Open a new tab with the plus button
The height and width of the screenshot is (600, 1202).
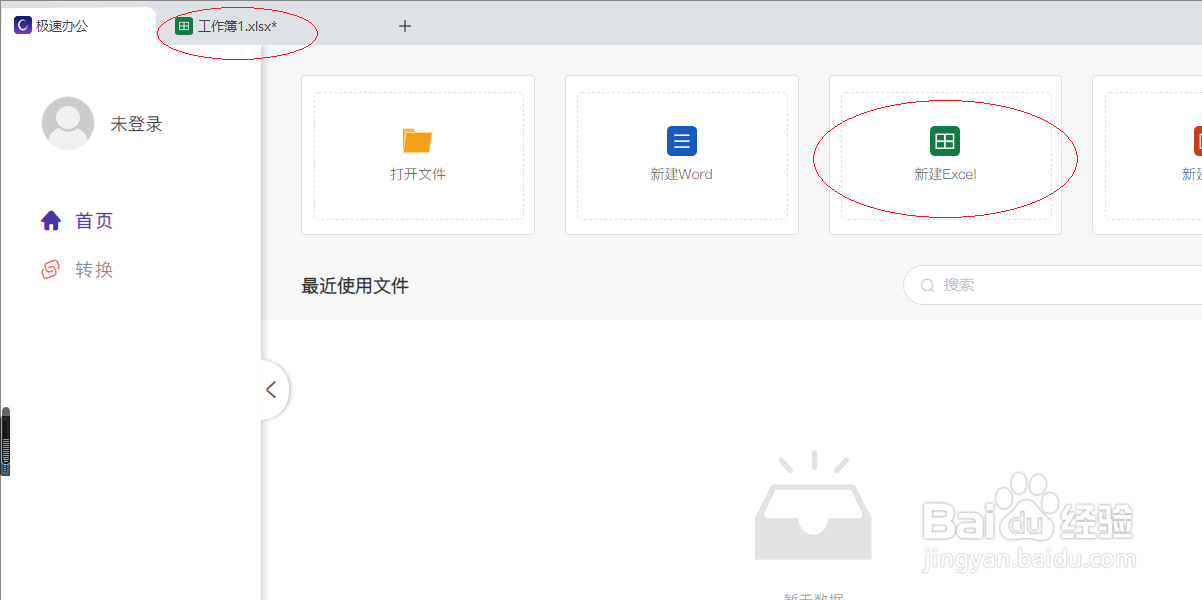click(x=404, y=26)
